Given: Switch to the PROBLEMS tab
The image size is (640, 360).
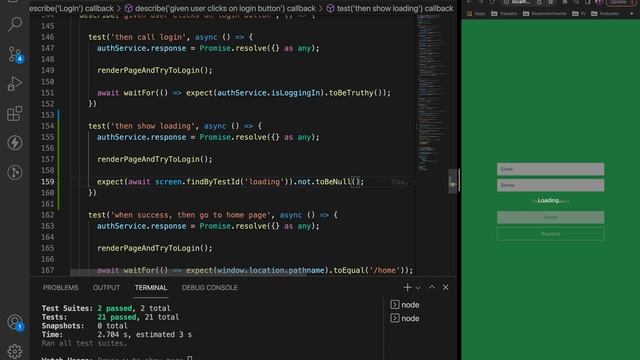Looking at the screenshot, I should pos(60,287).
